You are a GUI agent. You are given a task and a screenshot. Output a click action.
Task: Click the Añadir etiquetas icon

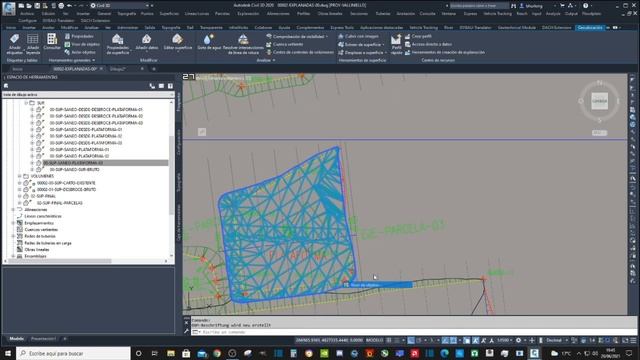[x=15, y=44]
